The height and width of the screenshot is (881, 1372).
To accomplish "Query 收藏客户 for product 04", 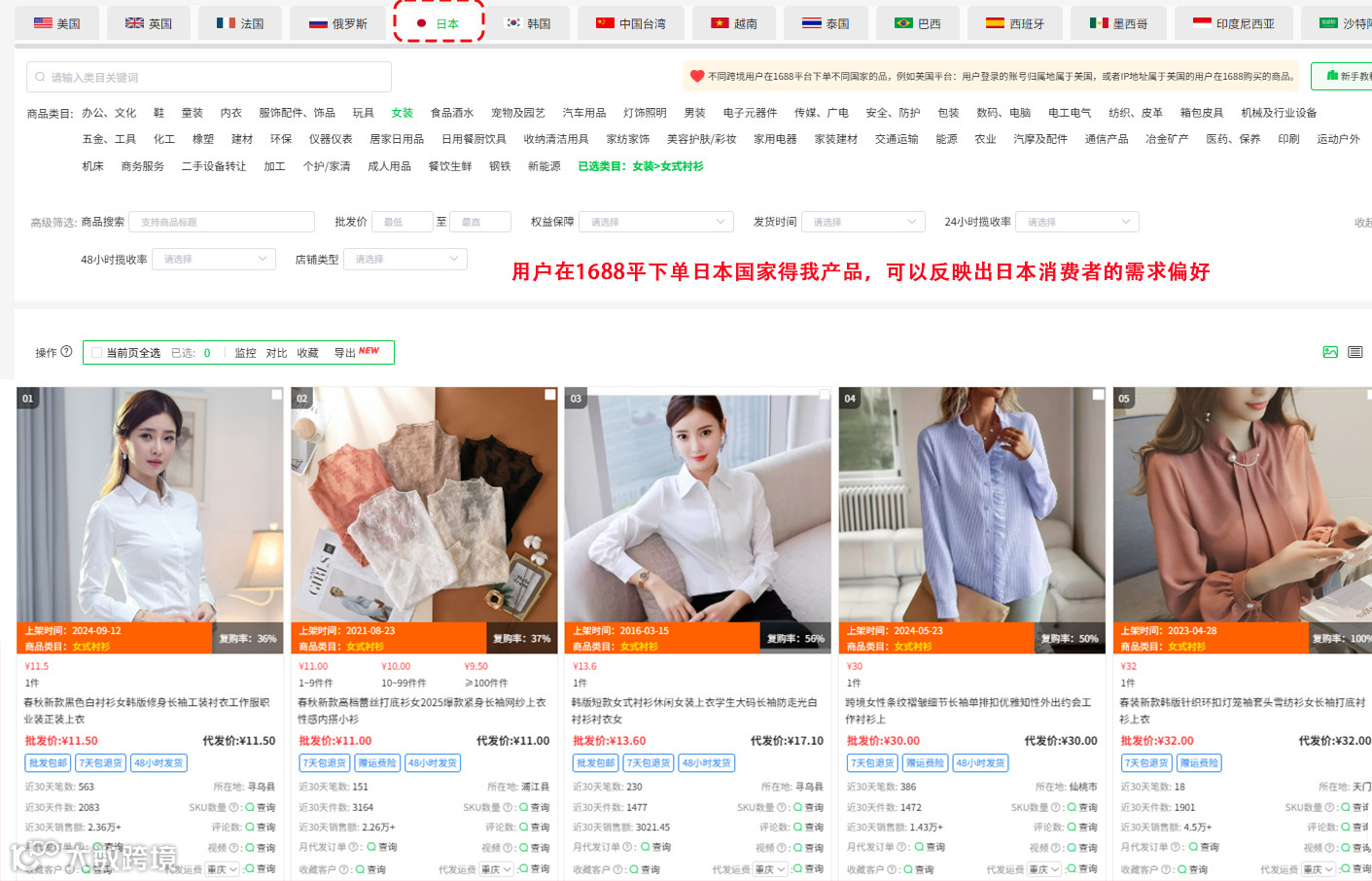I will [918, 869].
